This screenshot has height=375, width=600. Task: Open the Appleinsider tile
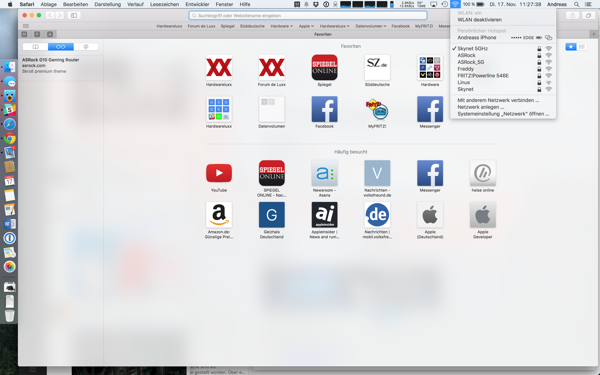(324, 215)
